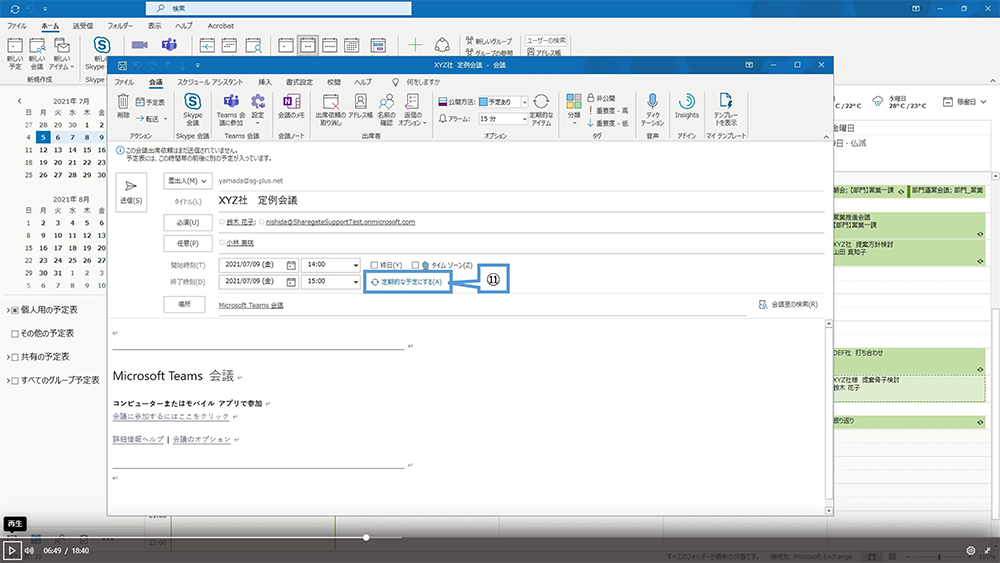Screen dimensions: 1000x563
Task: Open the Forward dropdown arrow
Action: [x=165, y=119]
